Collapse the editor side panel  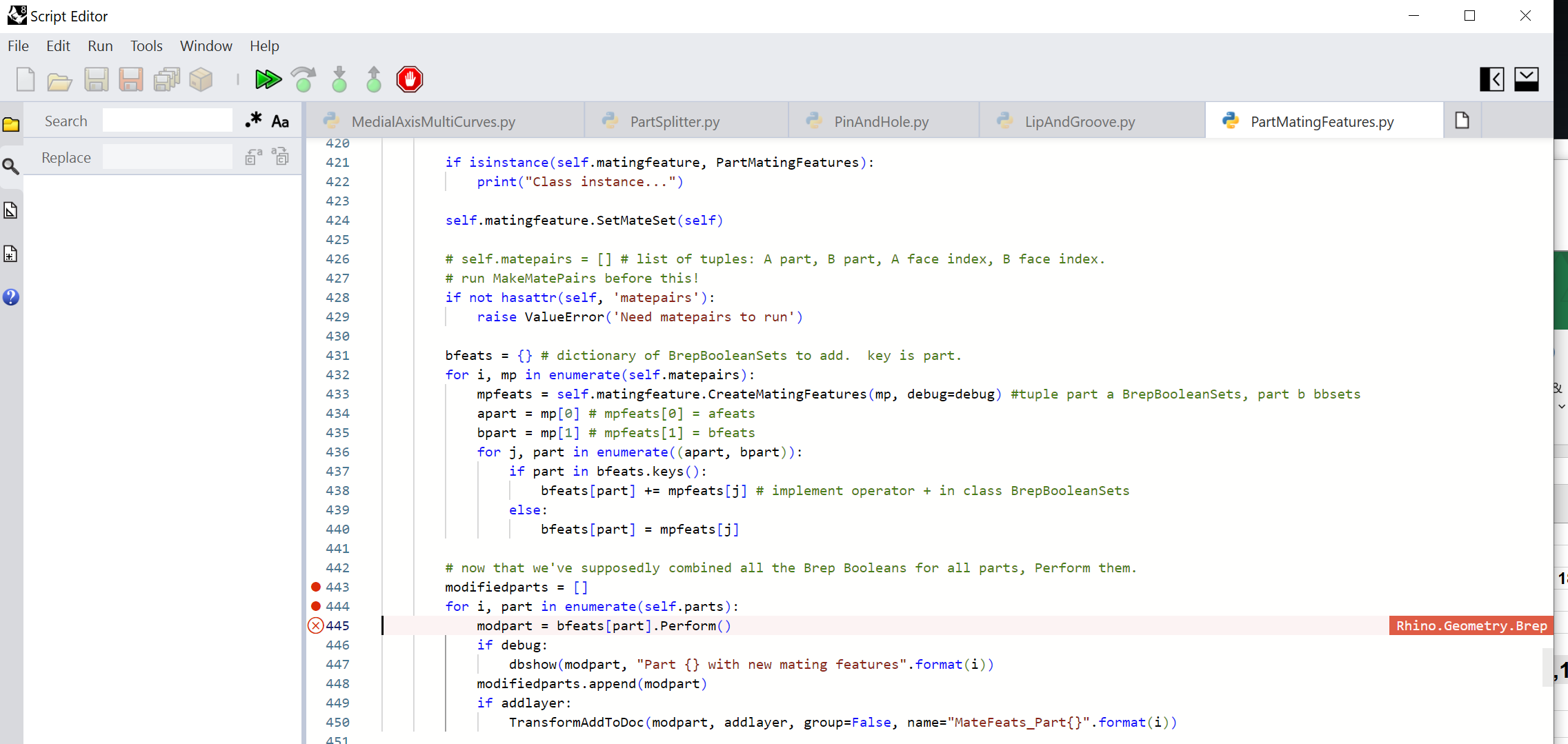click(1492, 79)
